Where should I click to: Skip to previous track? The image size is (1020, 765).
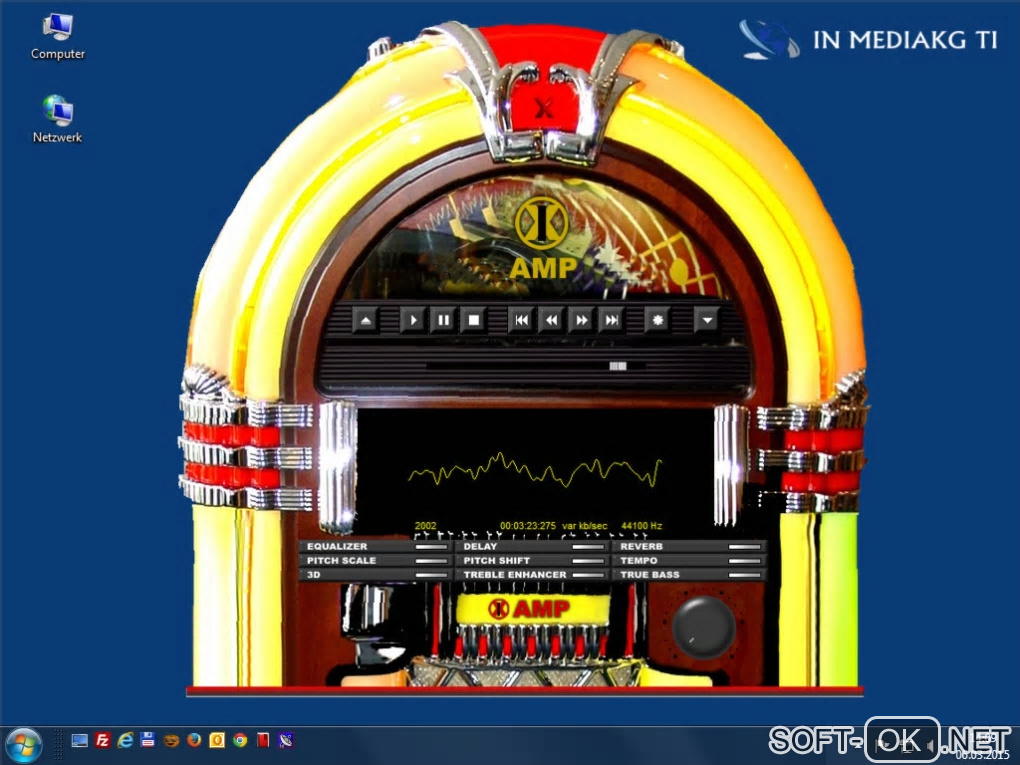tap(521, 320)
